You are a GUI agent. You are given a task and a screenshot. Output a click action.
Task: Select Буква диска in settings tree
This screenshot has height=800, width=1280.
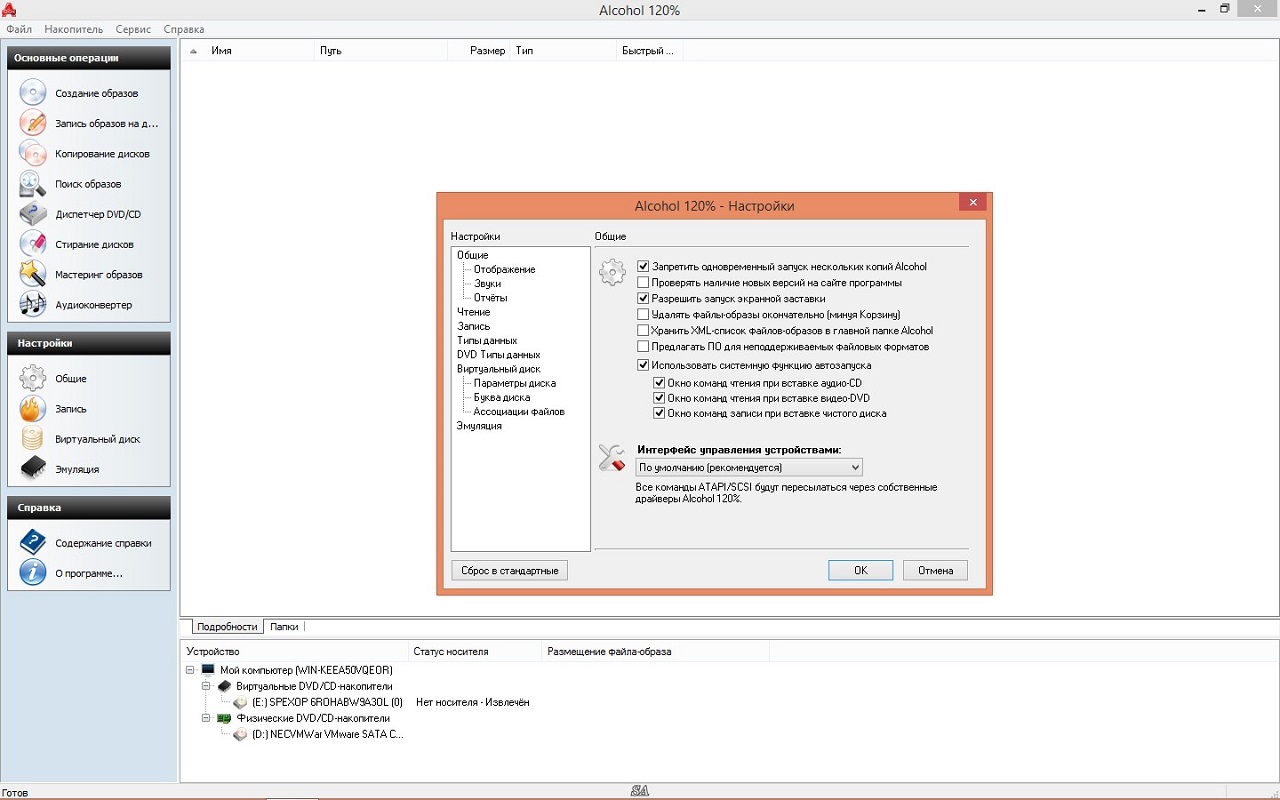(x=502, y=397)
